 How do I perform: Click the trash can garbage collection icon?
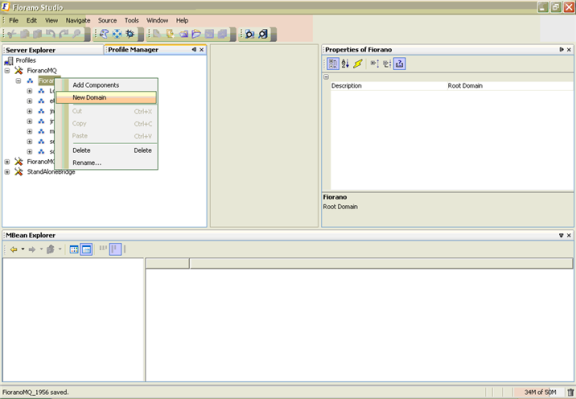click(x=570, y=392)
